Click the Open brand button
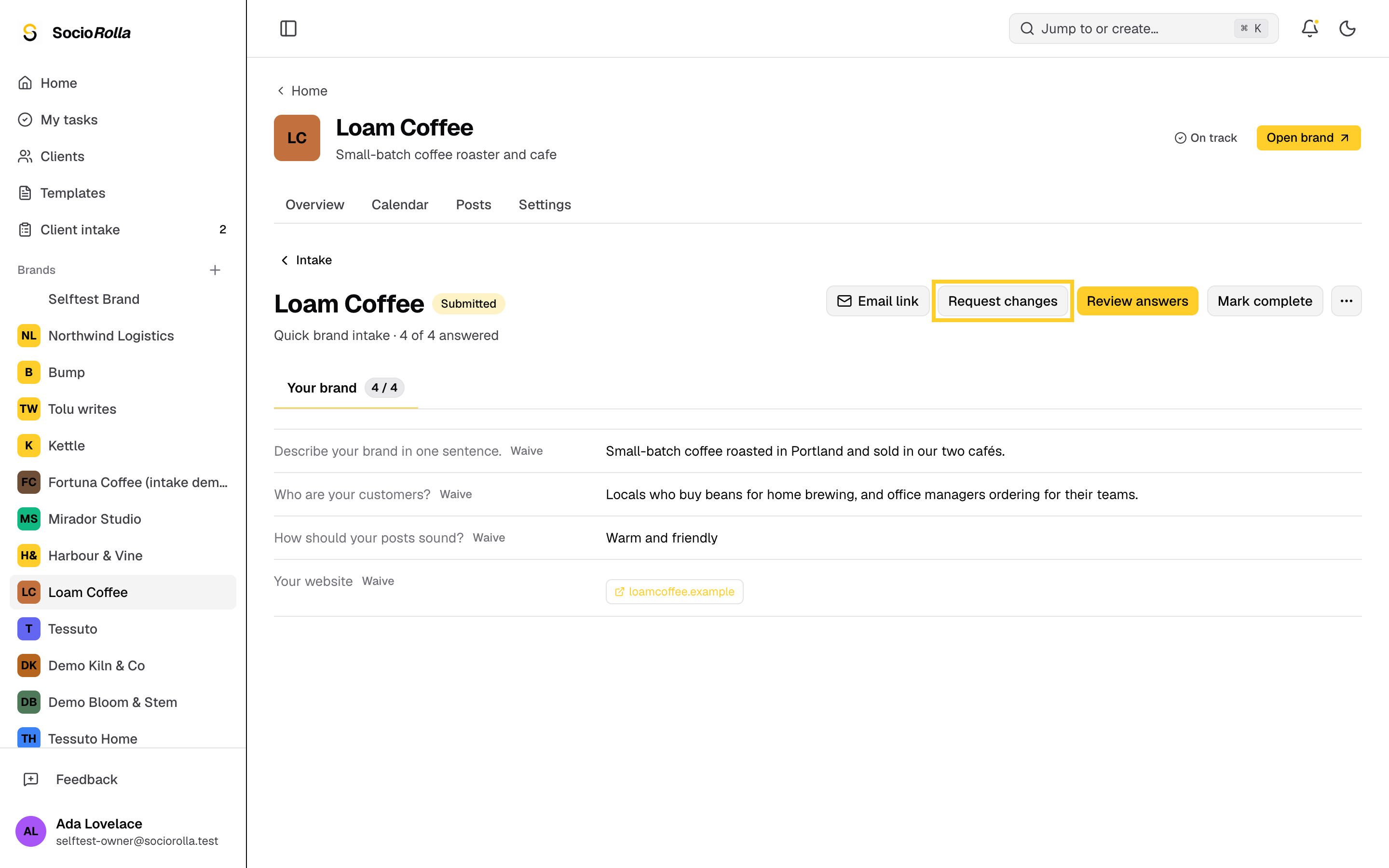 point(1308,138)
